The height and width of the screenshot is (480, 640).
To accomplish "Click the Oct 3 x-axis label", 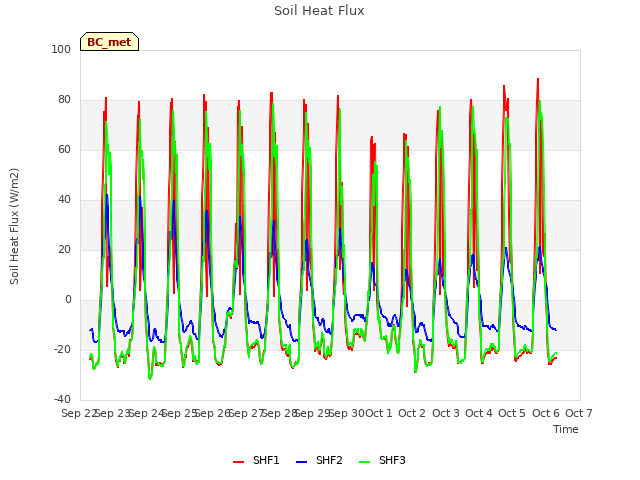I will coord(446,413).
